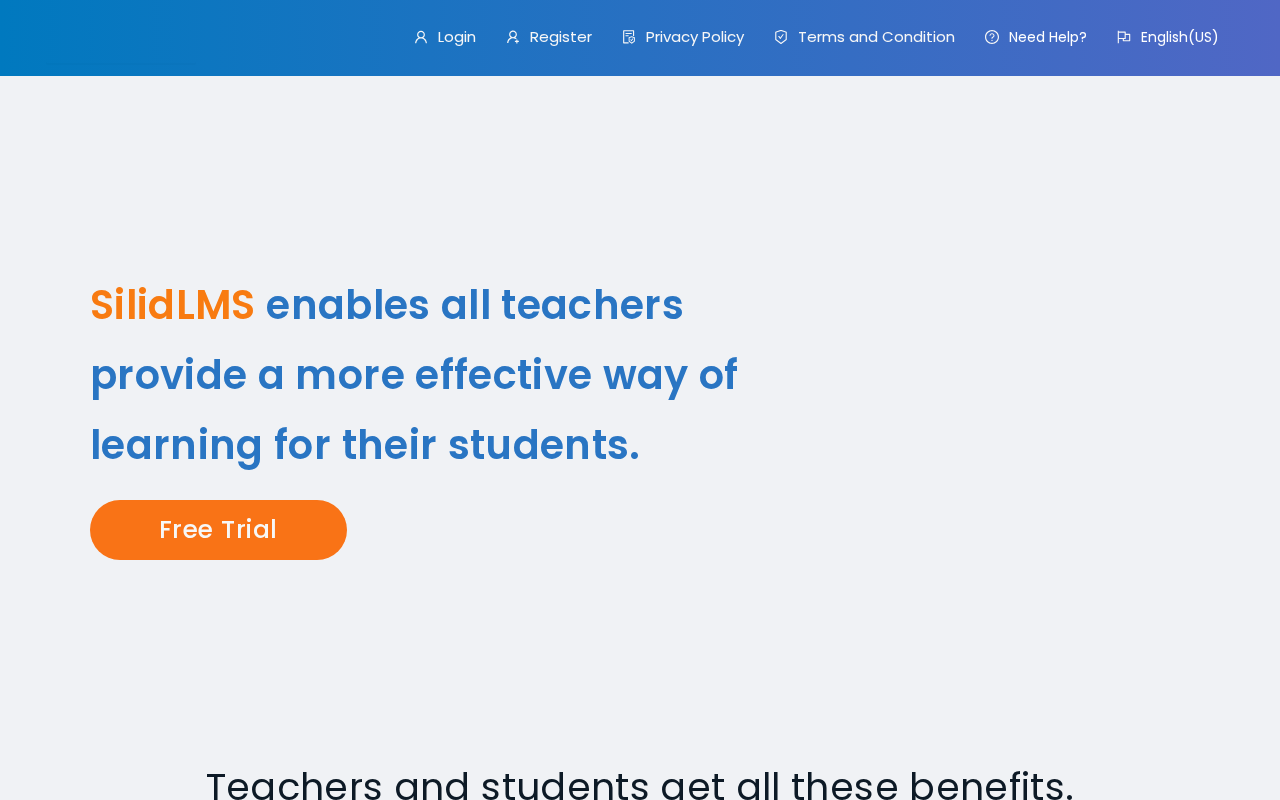Click the "learning for their students." line
The height and width of the screenshot is (800, 1280).
click(x=365, y=445)
